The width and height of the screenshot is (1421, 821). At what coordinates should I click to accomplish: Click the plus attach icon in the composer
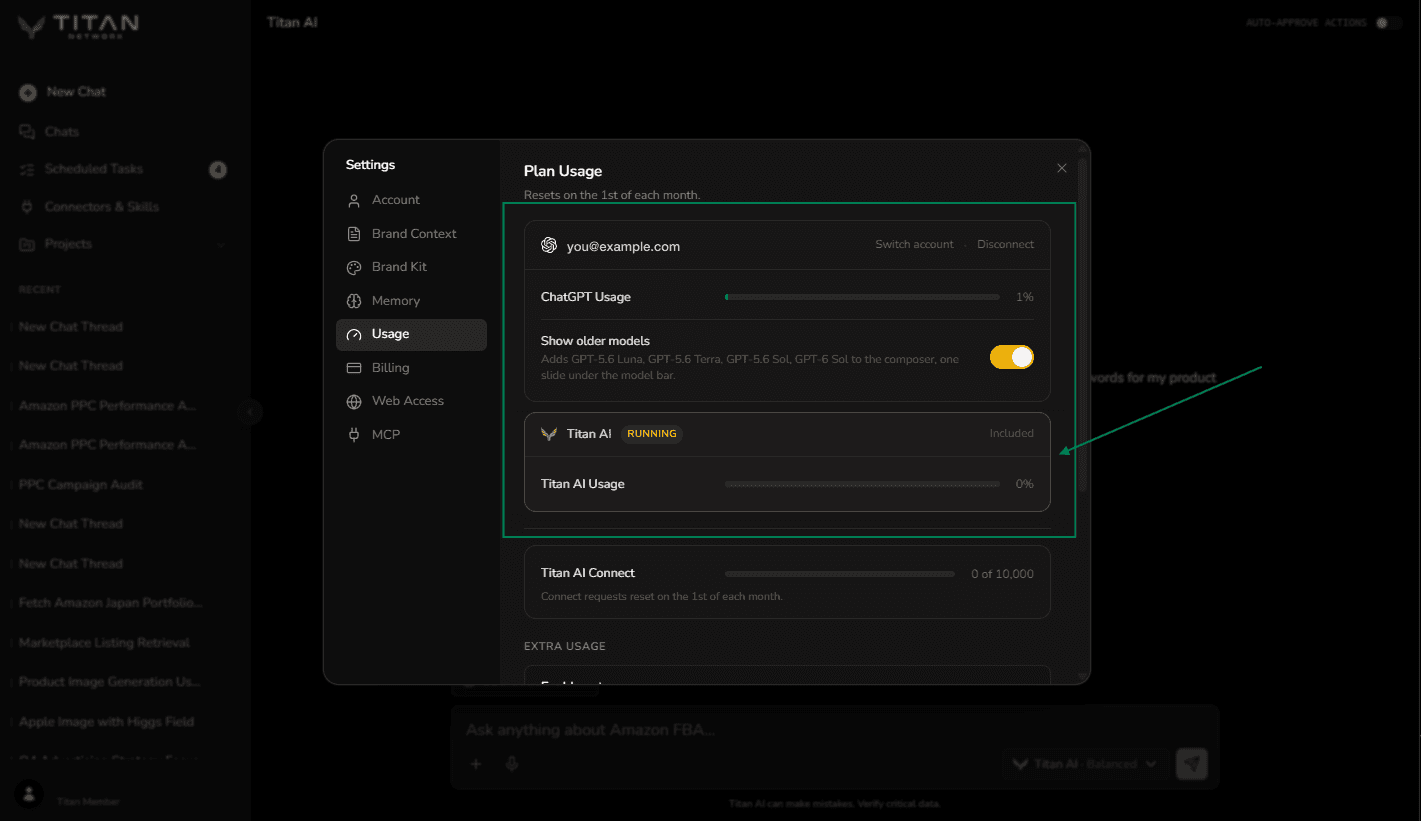point(476,764)
